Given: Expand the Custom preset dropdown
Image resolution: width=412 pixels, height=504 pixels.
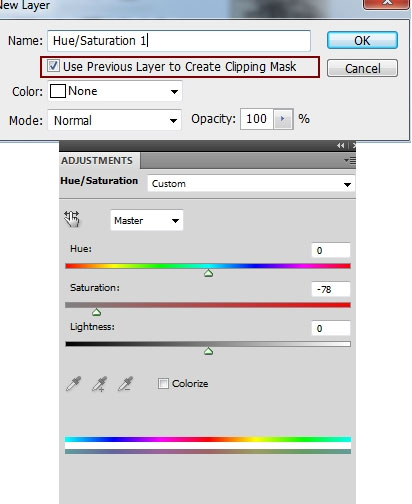Looking at the screenshot, I should [x=251, y=184].
